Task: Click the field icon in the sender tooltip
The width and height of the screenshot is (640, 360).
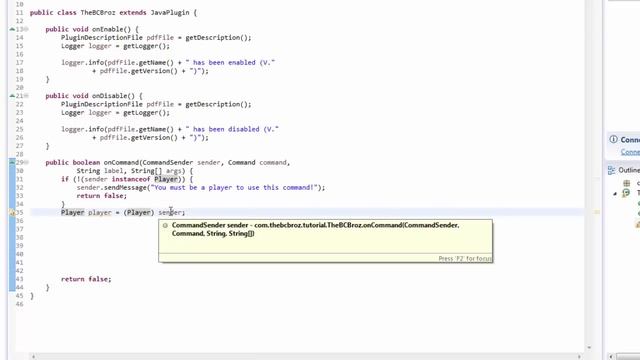Action: 165,225
